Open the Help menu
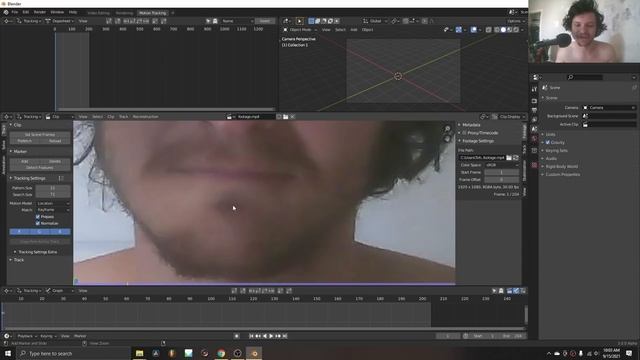Image resolution: width=640 pixels, height=360 pixels. click(73, 12)
